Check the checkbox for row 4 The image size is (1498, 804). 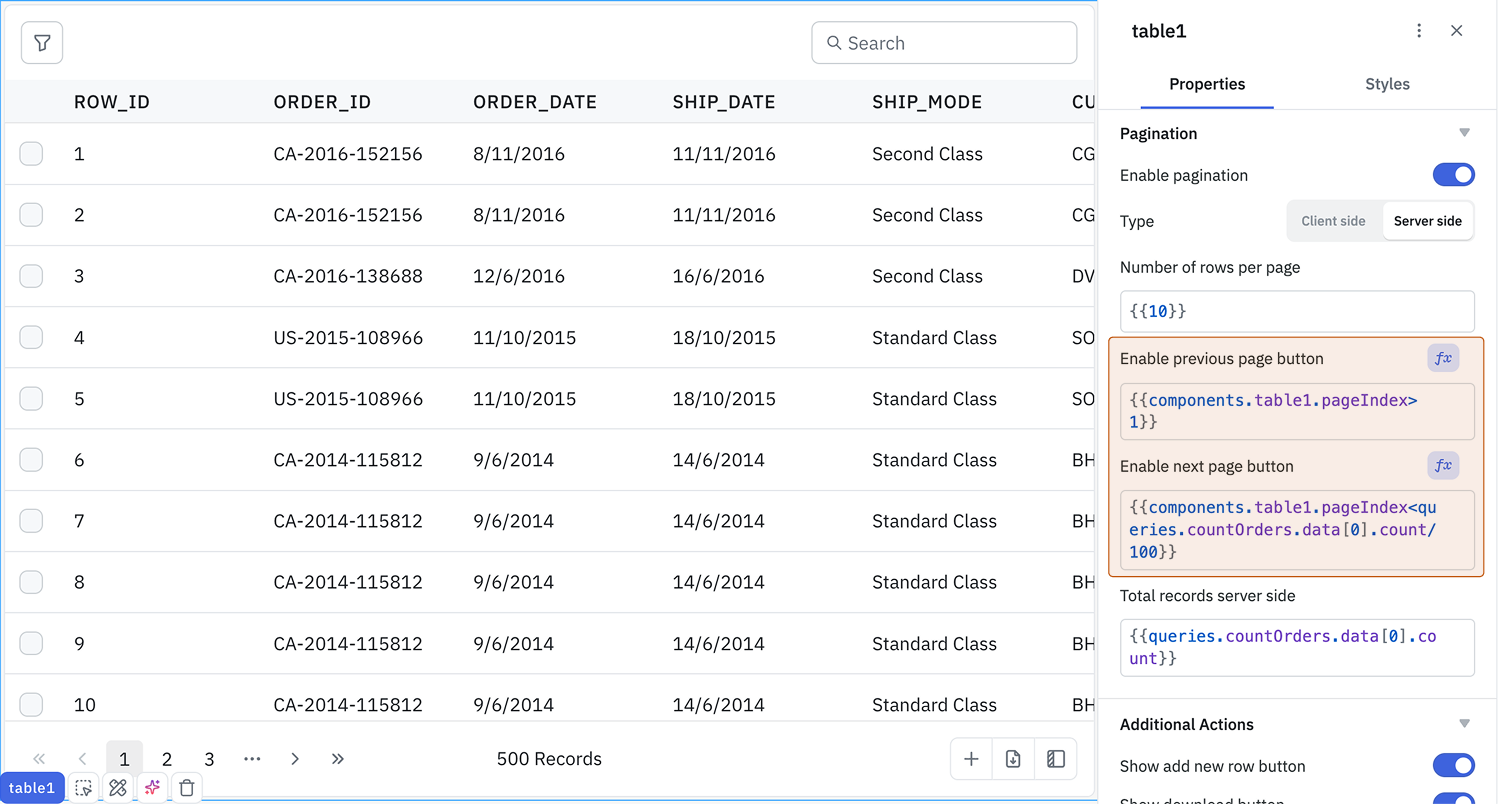32,338
